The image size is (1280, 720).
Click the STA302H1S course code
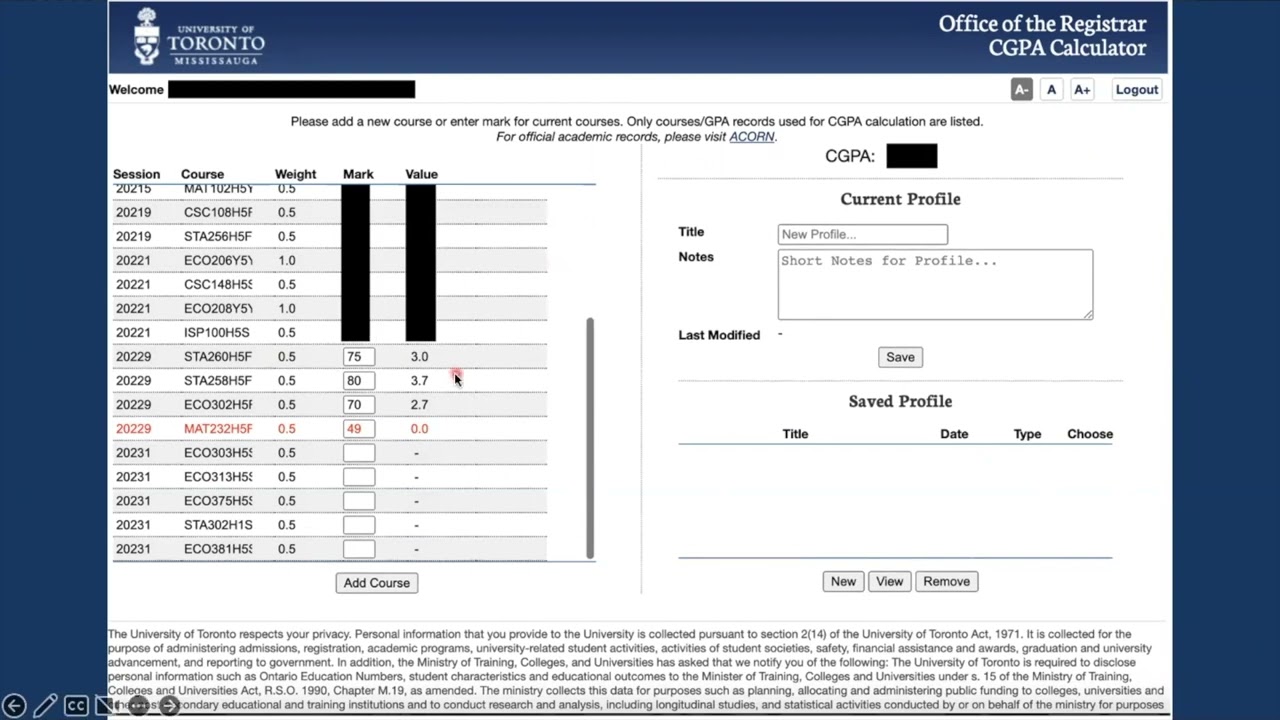[218, 525]
